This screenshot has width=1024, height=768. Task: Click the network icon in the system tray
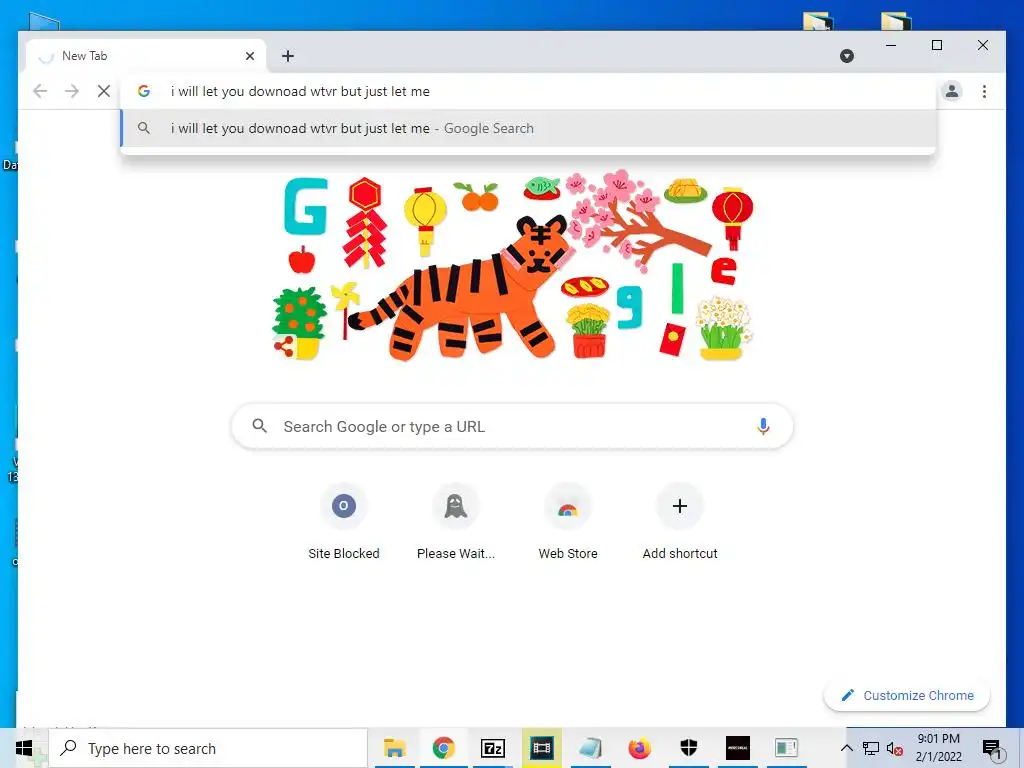pos(871,748)
